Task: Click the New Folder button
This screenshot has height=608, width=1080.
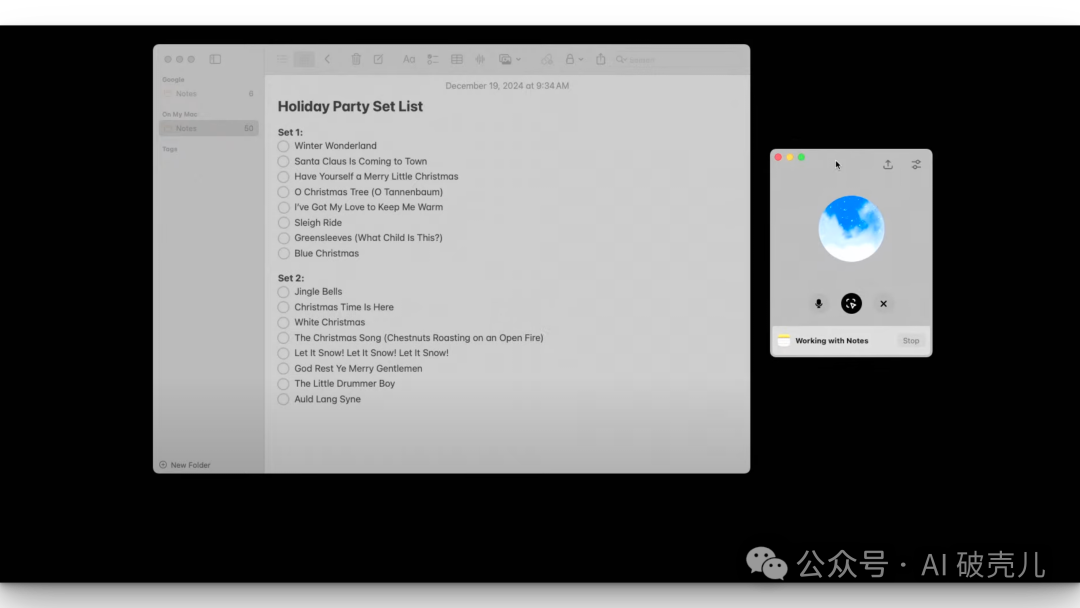Action: click(185, 465)
